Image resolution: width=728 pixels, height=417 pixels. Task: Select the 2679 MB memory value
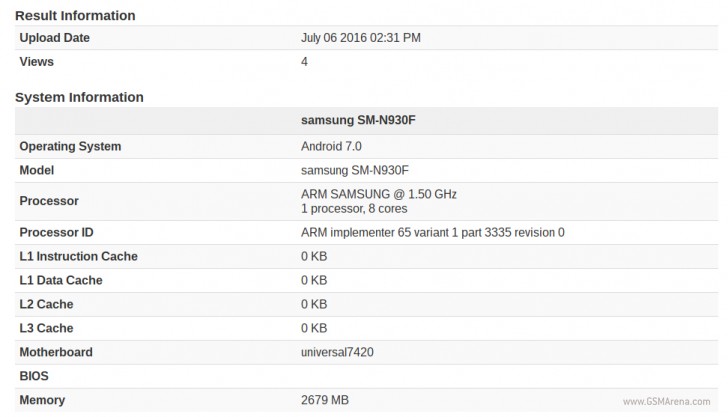click(x=324, y=400)
